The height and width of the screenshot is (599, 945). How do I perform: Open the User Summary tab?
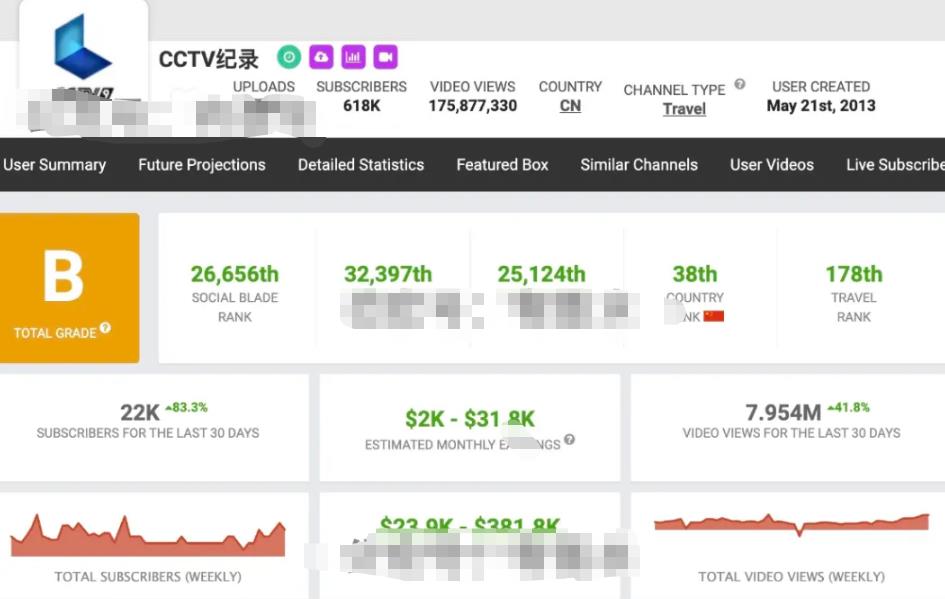point(54,165)
